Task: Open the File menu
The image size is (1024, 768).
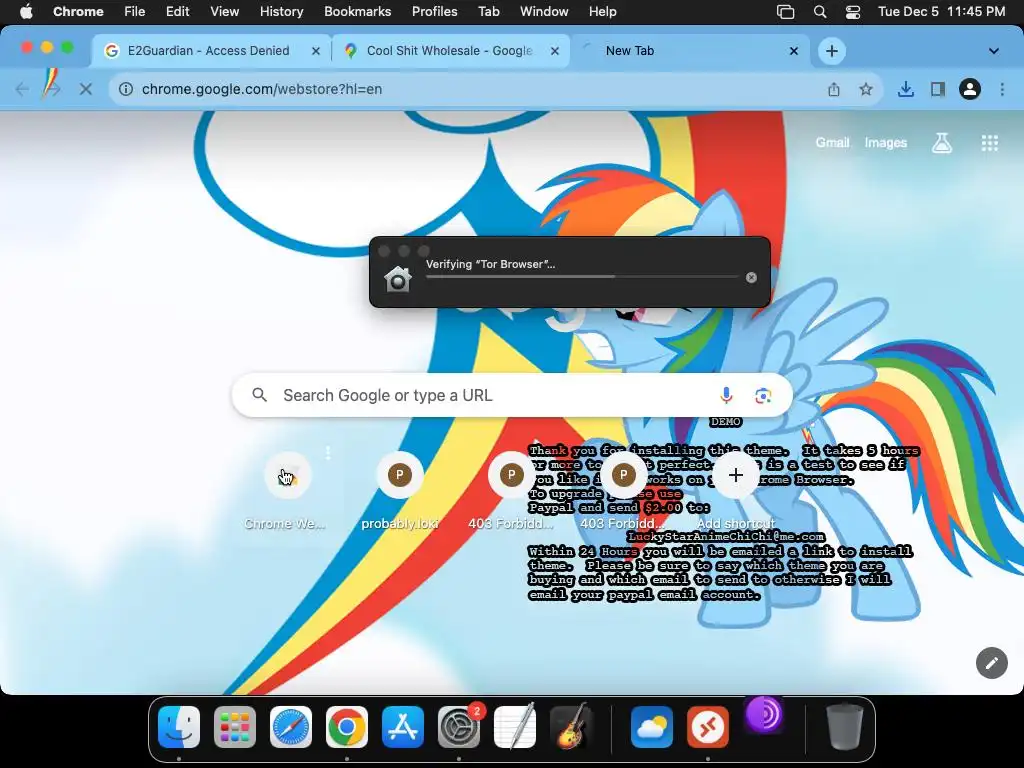Action: [x=135, y=11]
